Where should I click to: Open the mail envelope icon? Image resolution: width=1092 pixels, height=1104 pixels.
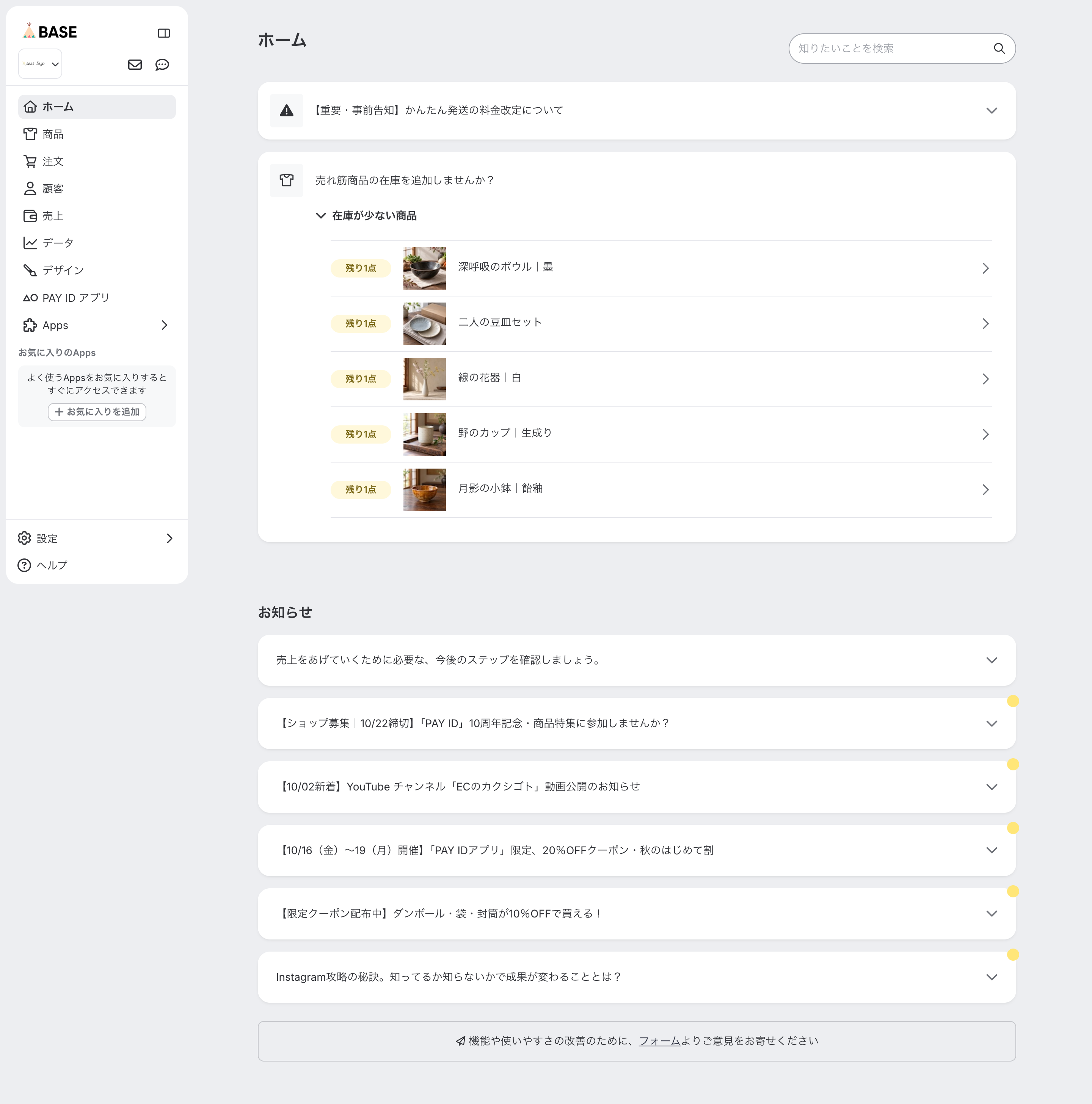point(135,64)
